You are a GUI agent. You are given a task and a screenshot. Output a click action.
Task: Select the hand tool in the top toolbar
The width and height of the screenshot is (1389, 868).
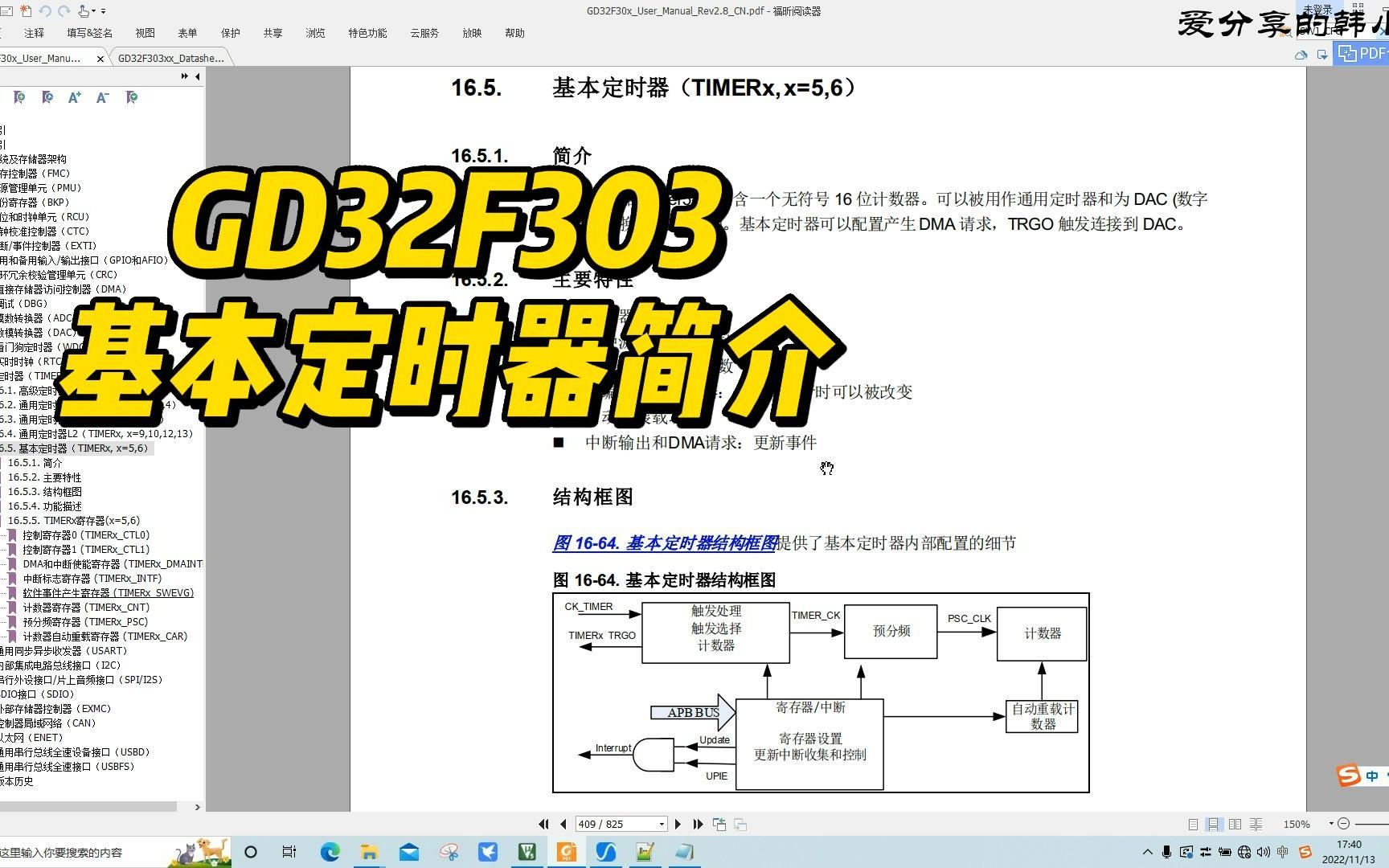(84, 11)
